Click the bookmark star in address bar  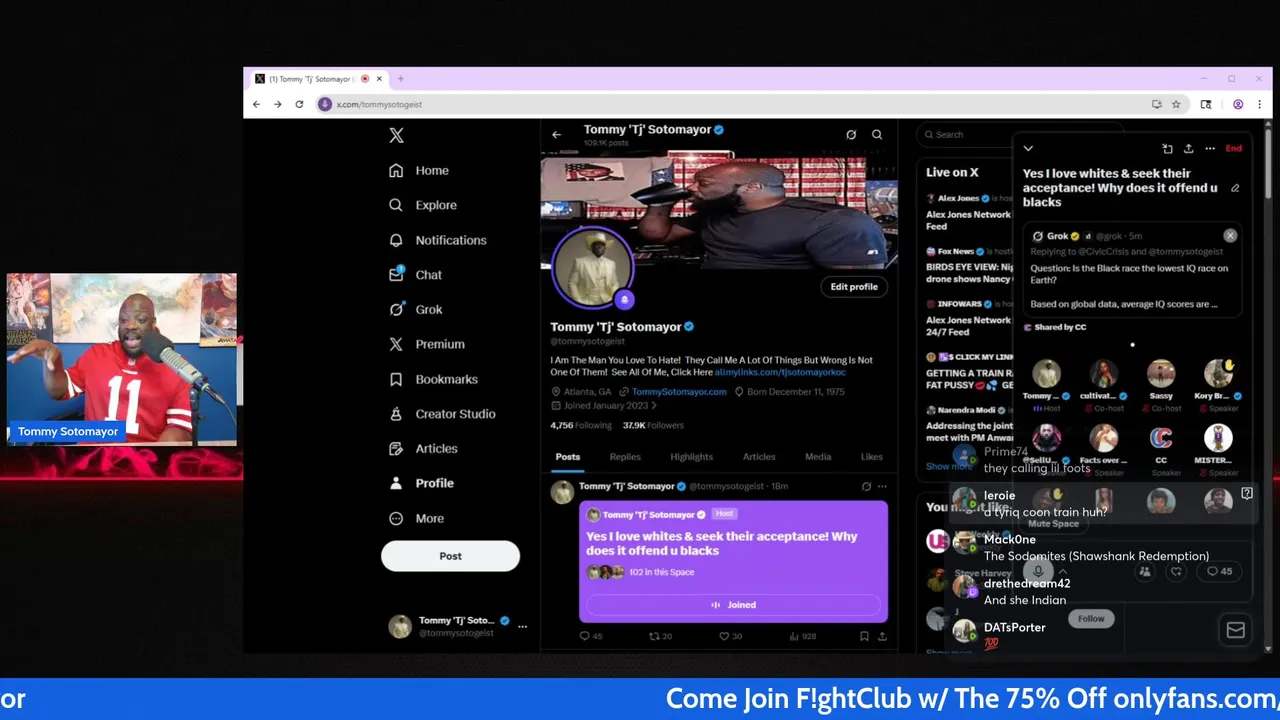pyautogui.click(x=1176, y=104)
